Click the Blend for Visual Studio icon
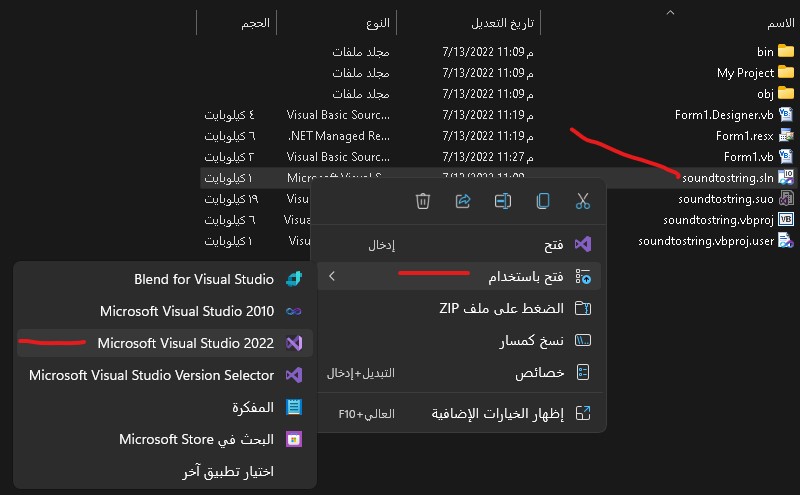The width and height of the screenshot is (800, 495). (294, 279)
